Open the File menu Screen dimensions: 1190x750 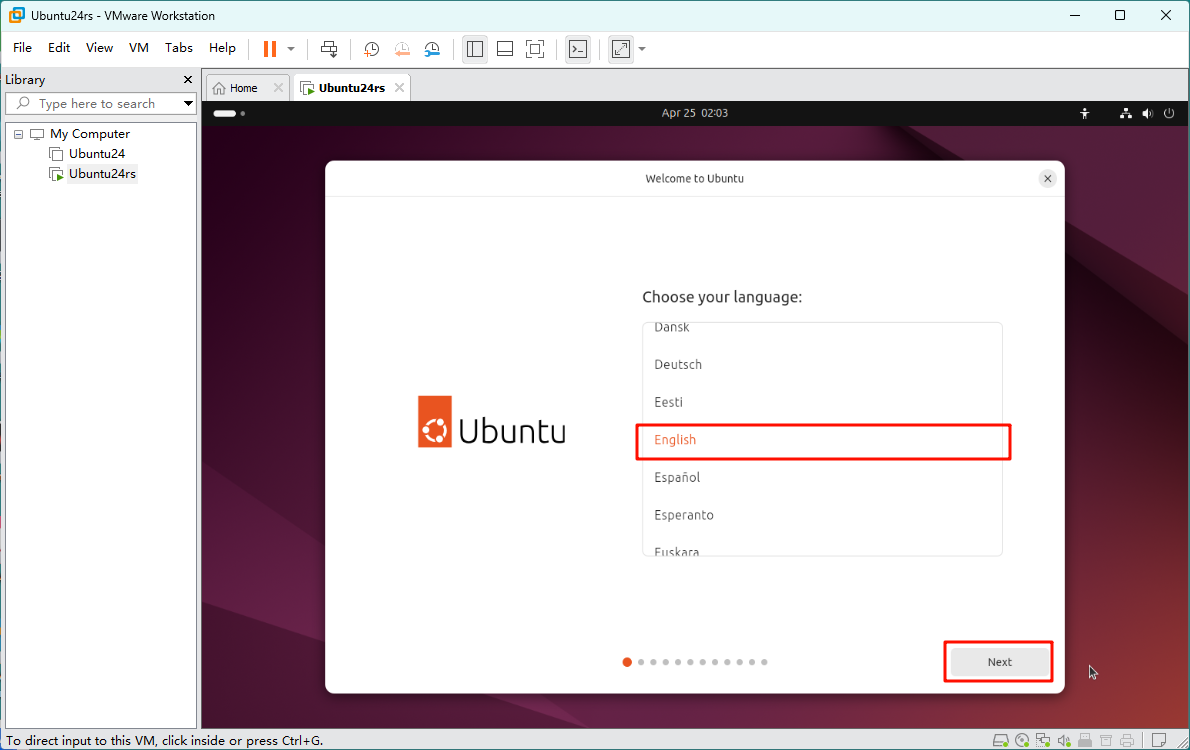[x=22, y=48]
